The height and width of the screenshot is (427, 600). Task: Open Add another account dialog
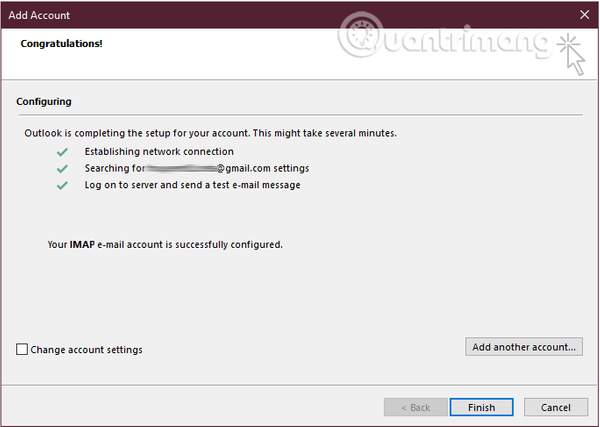tap(524, 347)
